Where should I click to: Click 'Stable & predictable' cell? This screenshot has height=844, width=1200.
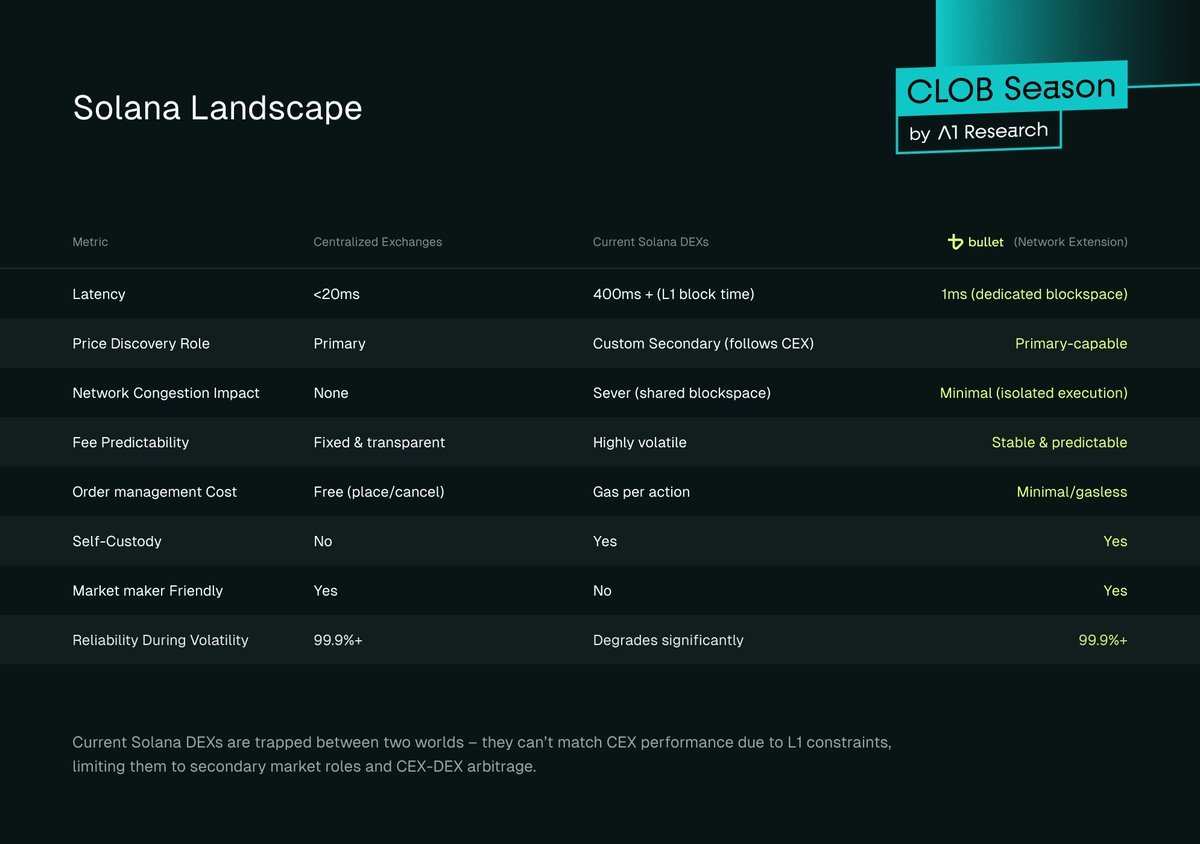click(1059, 442)
